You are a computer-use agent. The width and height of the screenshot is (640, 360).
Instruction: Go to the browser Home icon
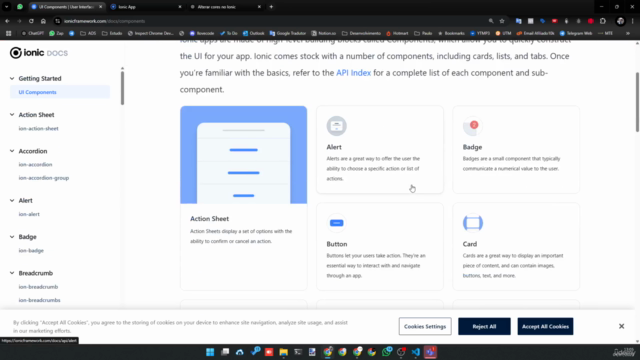click(x=43, y=21)
